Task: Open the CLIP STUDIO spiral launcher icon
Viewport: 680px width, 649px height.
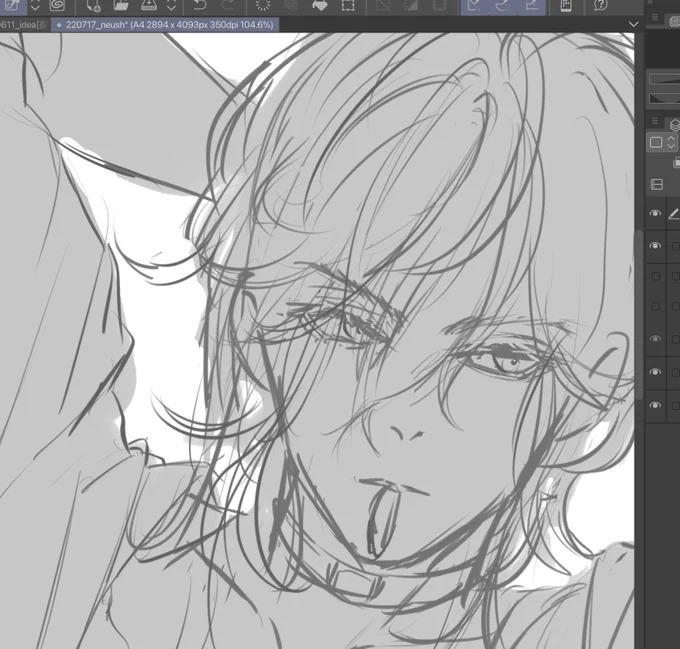Action: pos(57,5)
